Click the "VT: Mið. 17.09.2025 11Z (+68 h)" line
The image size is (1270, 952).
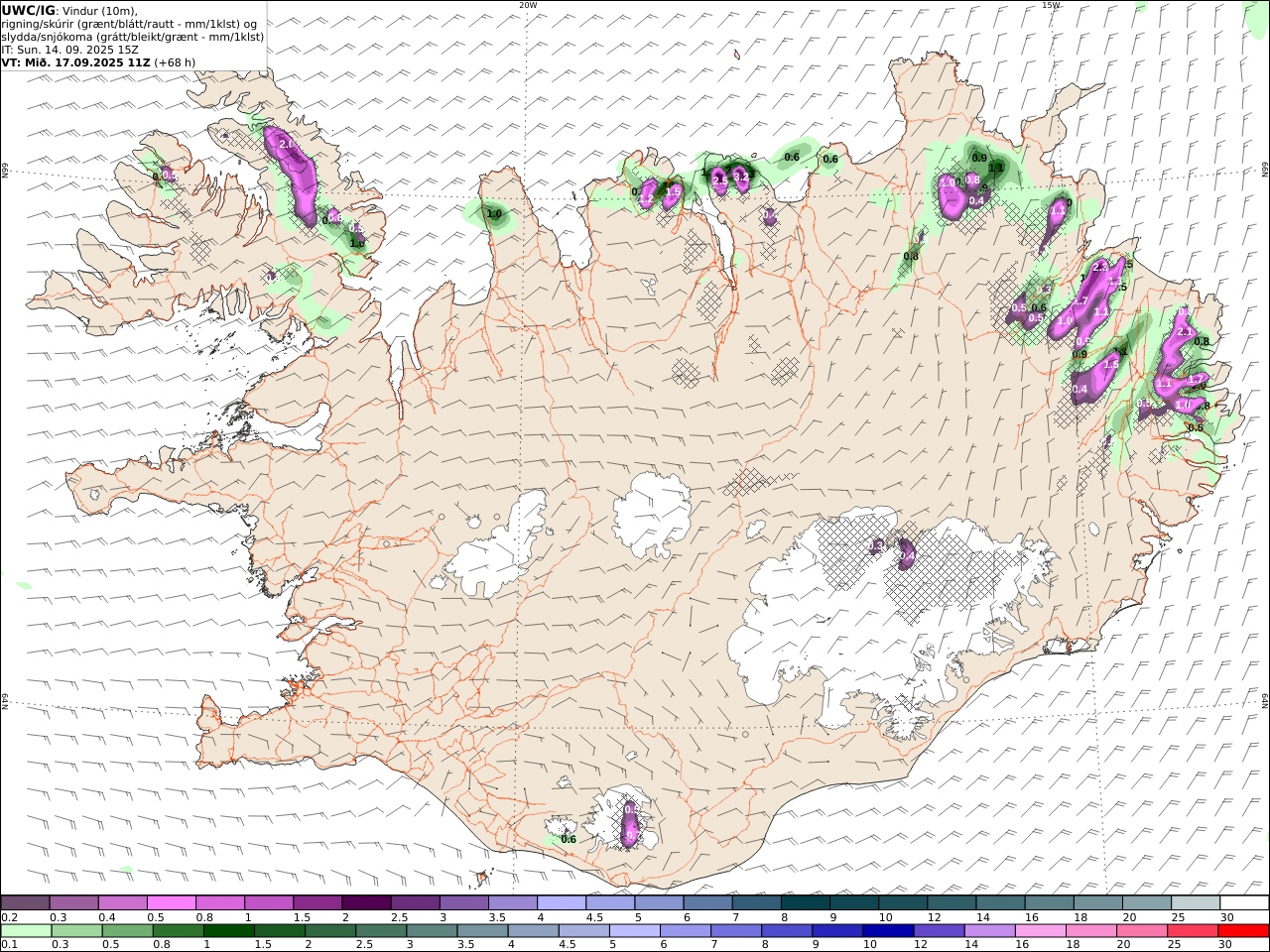pos(99,61)
